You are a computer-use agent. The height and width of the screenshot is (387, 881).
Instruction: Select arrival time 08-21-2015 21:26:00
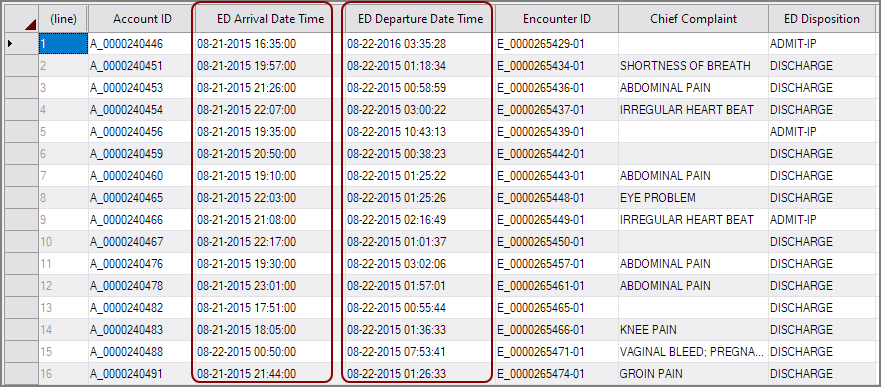(x=270, y=88)
